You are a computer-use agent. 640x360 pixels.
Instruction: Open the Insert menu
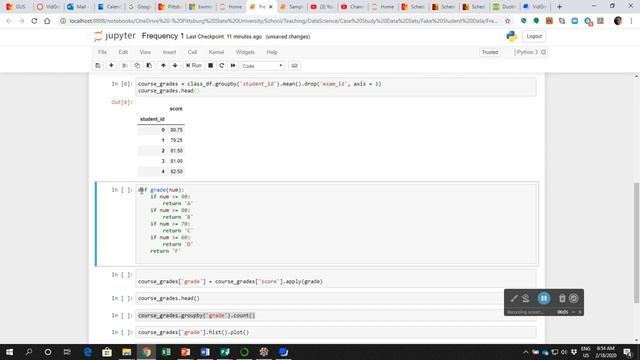[x=169, y=52]
